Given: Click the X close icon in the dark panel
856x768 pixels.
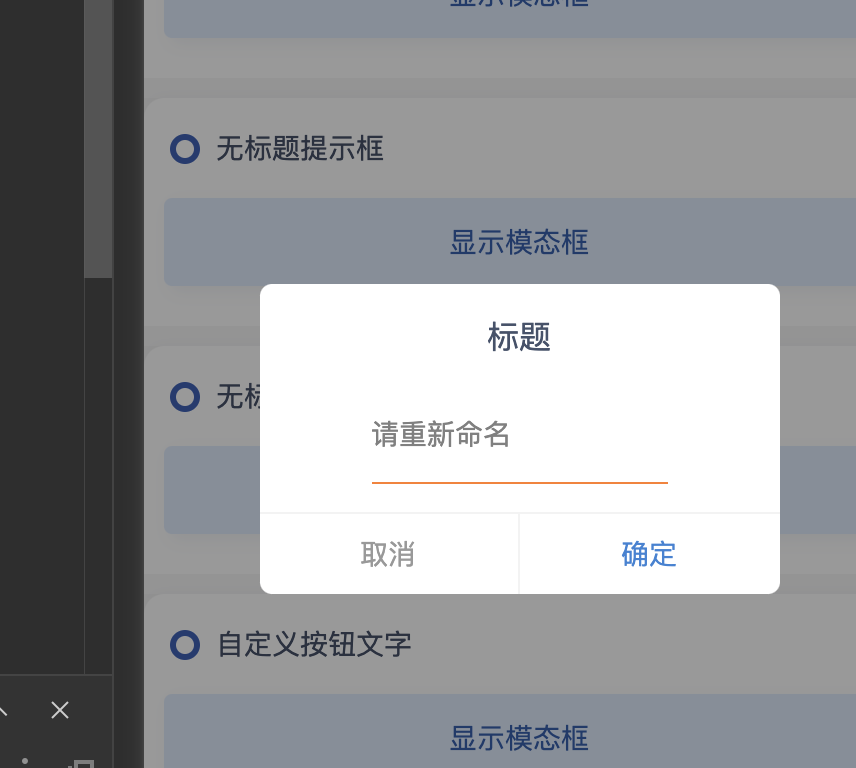Looking at the screenshot, I should 60,710.
